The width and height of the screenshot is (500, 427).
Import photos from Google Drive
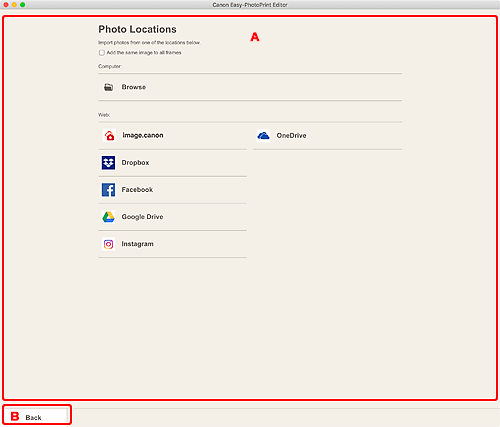(172, 217)
